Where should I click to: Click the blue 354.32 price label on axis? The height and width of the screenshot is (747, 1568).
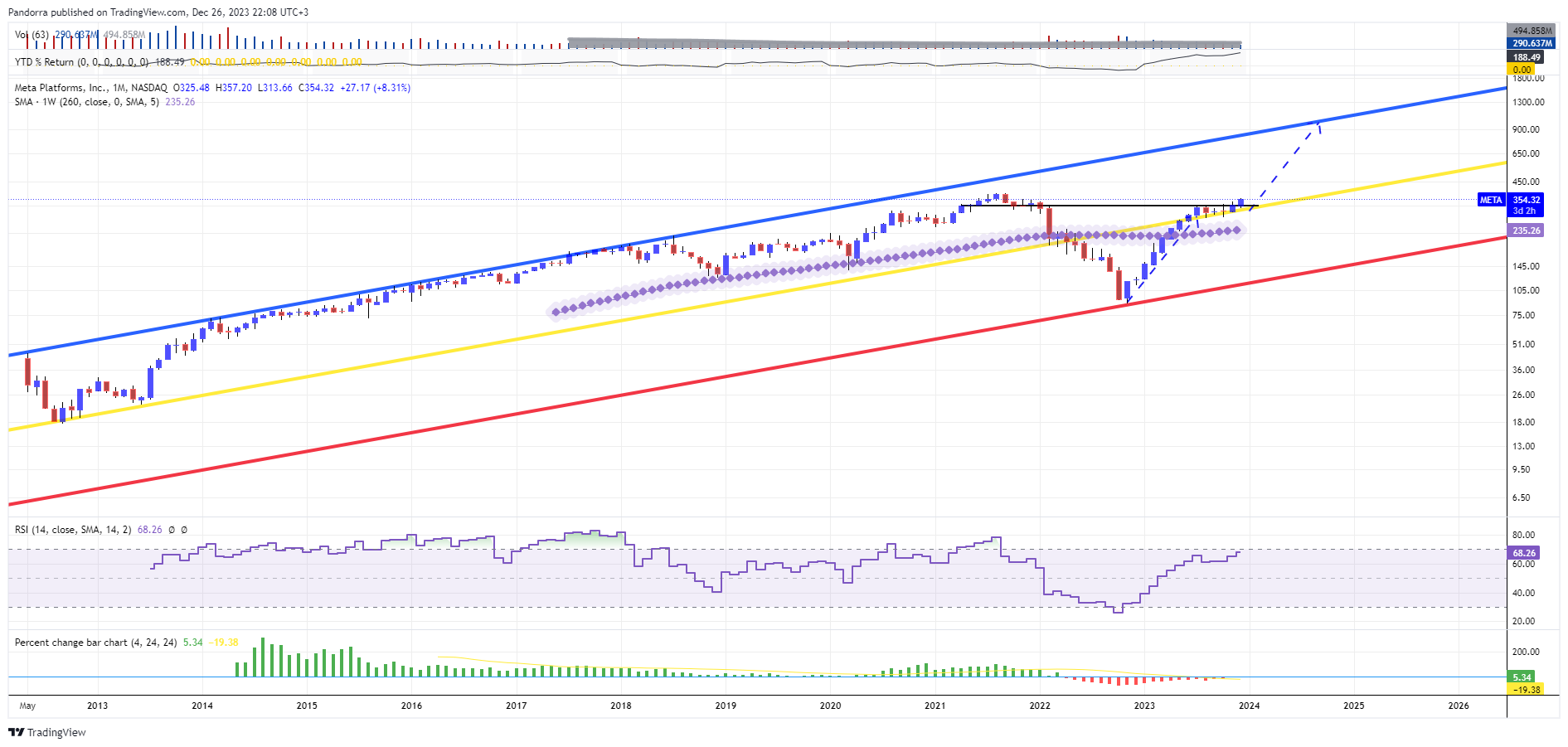tap(1526, 200)
